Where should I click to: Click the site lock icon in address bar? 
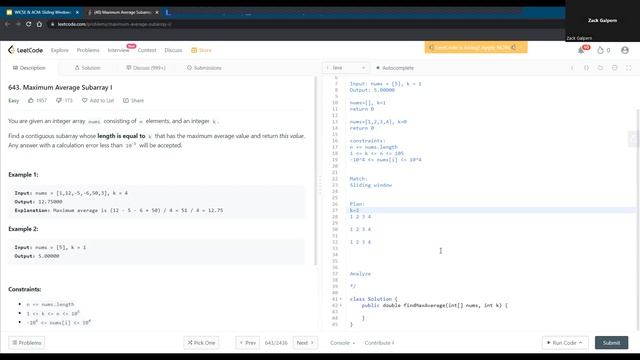52,24
